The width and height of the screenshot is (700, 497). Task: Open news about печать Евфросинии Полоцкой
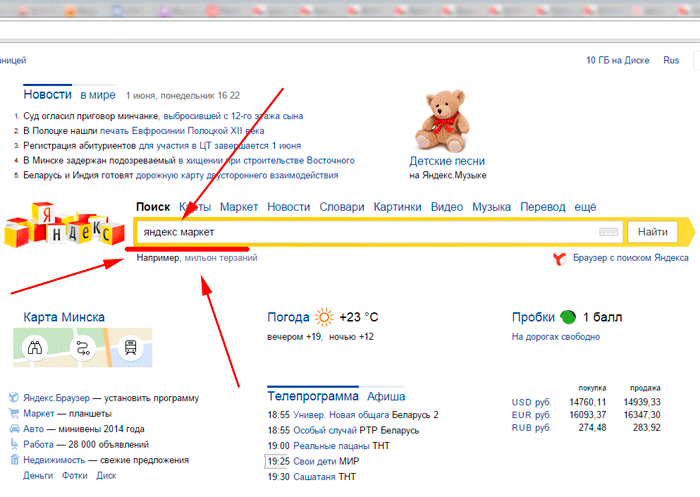(144, 131)
